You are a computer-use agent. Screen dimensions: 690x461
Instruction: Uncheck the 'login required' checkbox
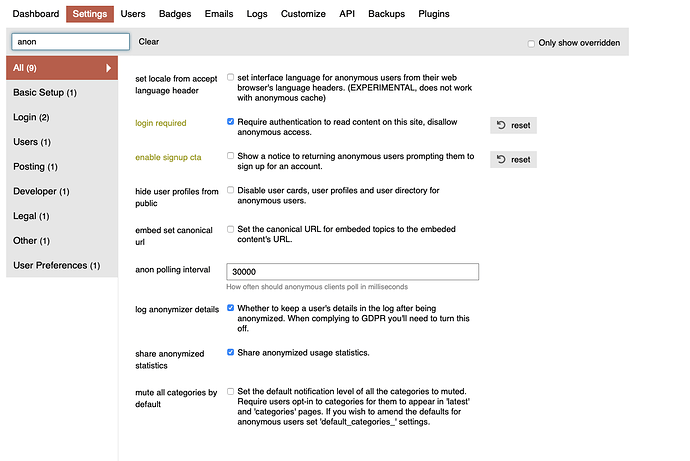click(230, 121)
